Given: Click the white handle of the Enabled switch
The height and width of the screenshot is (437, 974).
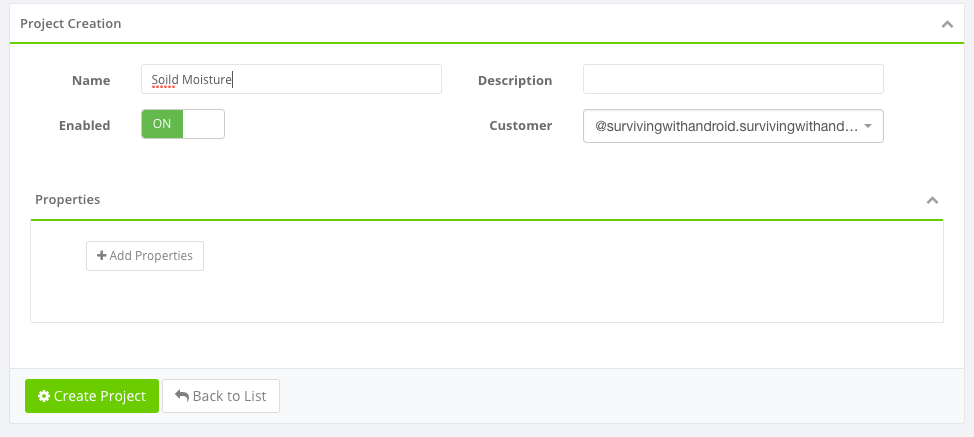Looking at the screenshot, I should tap(204, 124).
